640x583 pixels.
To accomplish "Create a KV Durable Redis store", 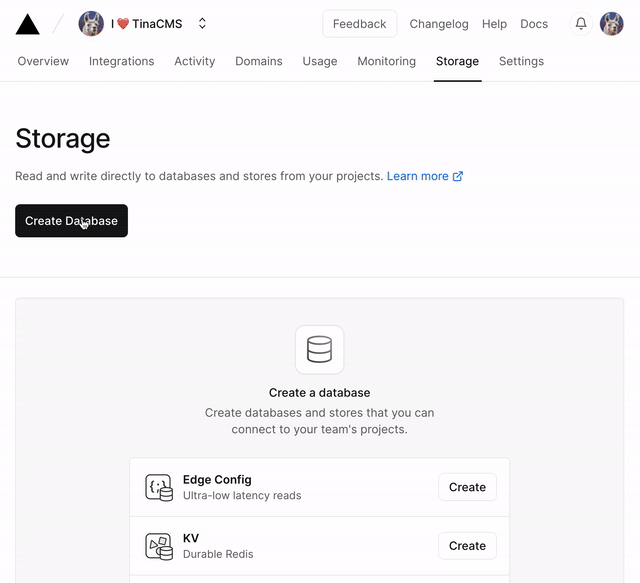I will click(x=467, y=546).
